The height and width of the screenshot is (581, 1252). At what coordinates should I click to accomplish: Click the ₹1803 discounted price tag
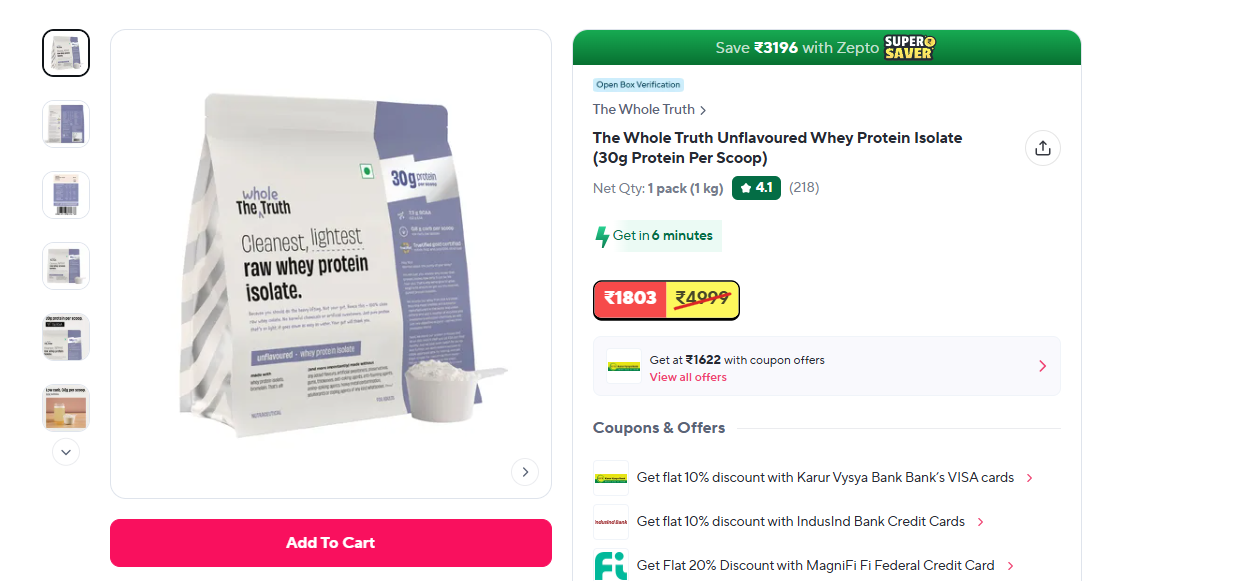click(x=630, y=298)
